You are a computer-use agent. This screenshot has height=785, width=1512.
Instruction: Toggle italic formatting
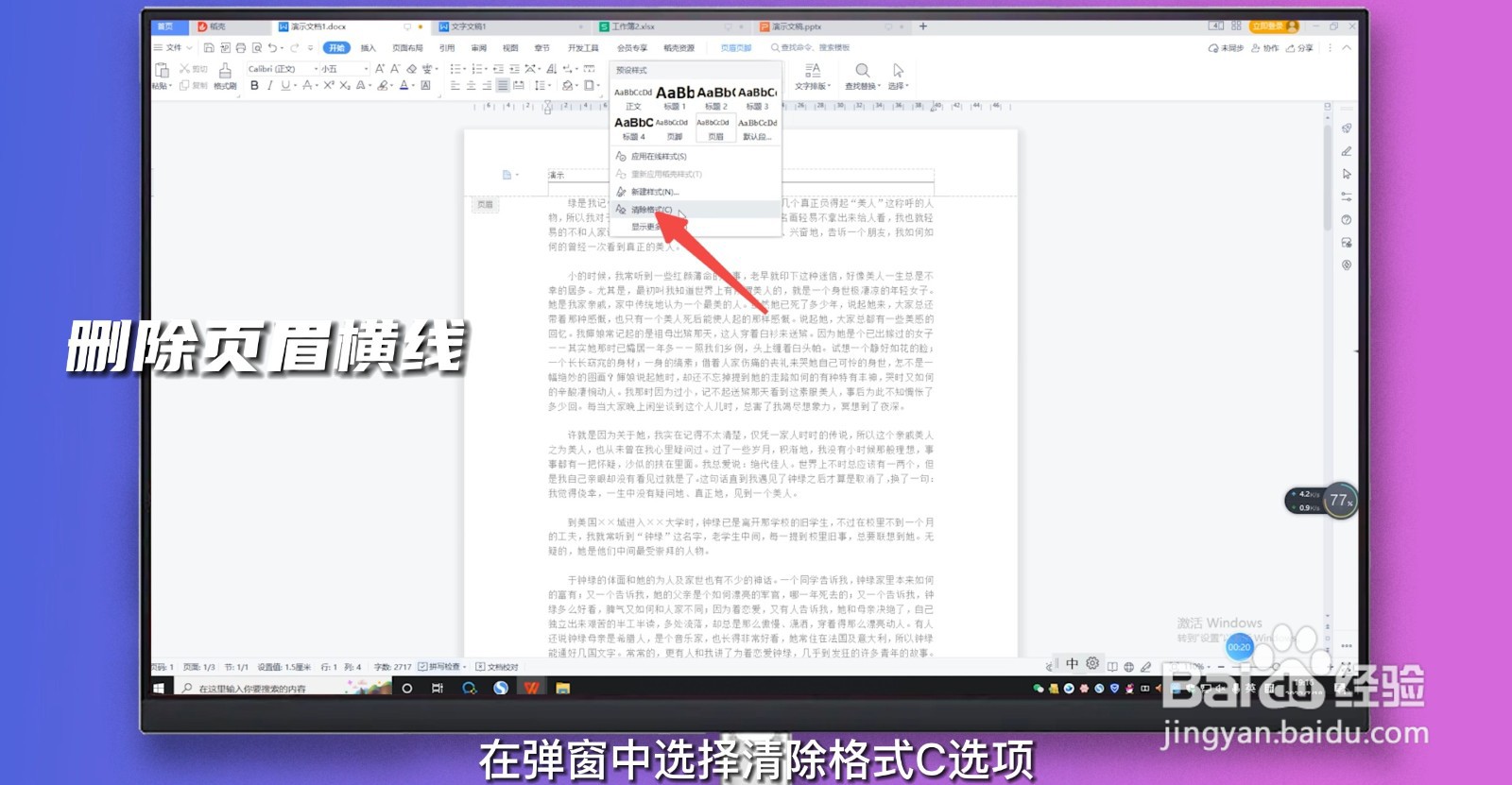tap(269, 85)
